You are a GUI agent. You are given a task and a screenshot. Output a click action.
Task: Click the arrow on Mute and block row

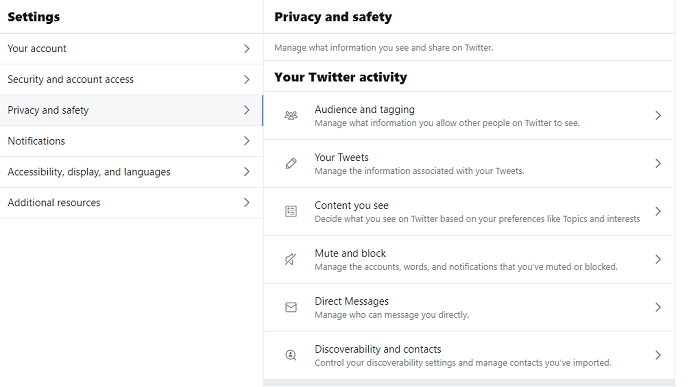pyautogui.click(x=658, y=259)
